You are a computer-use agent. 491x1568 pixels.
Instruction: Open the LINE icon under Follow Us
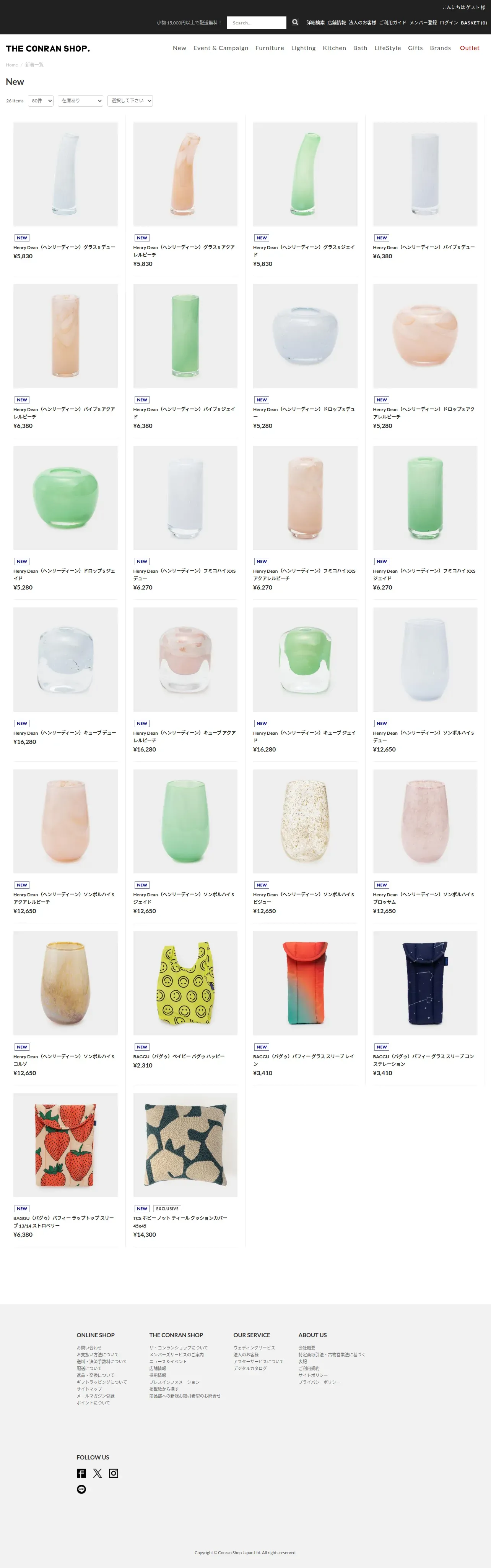pyautogui.click(x=81, y=1489)
